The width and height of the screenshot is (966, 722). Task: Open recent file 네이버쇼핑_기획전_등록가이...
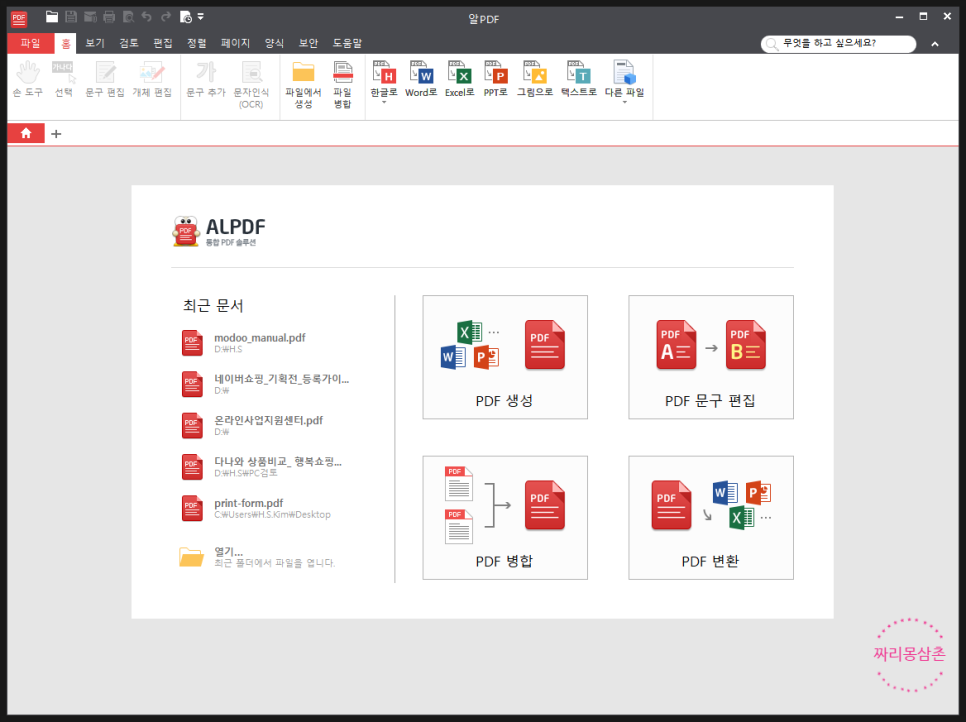tap(265, 384)
